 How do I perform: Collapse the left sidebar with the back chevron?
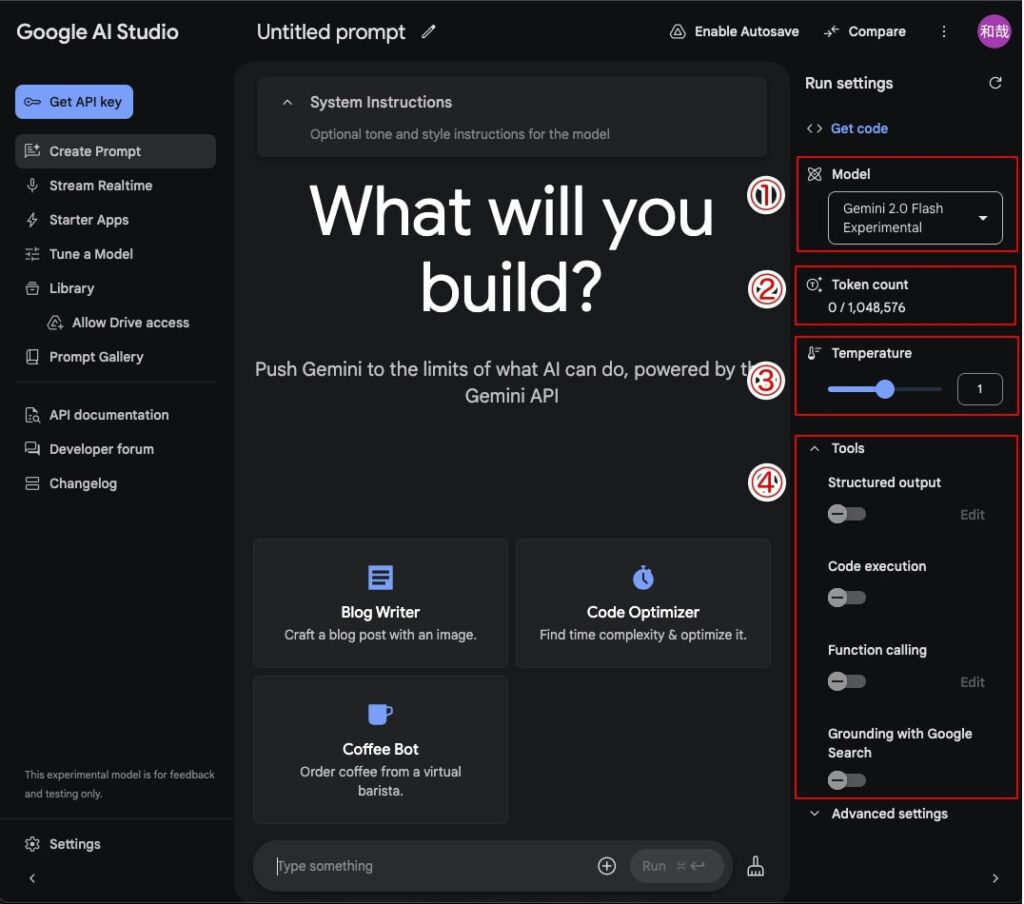point(32,879)
